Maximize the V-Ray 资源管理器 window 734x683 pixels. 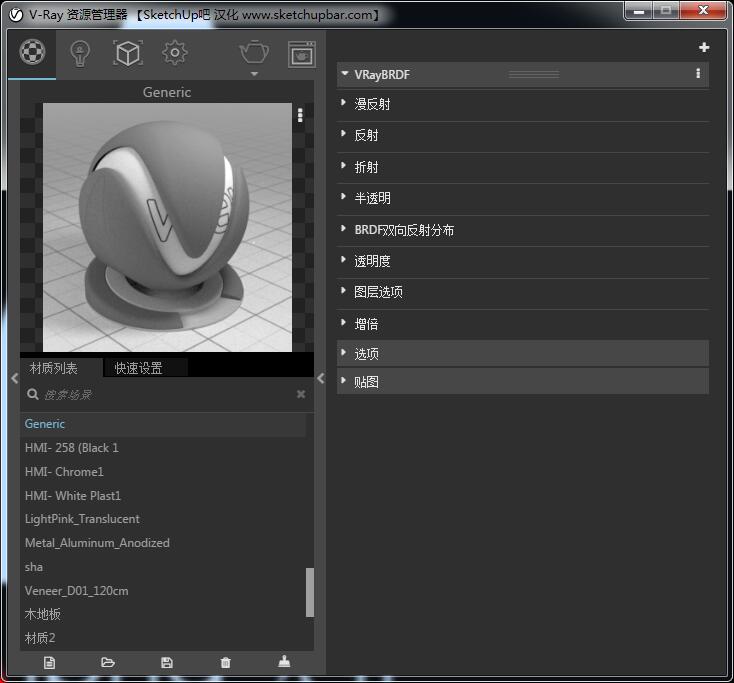pos(665,11)
